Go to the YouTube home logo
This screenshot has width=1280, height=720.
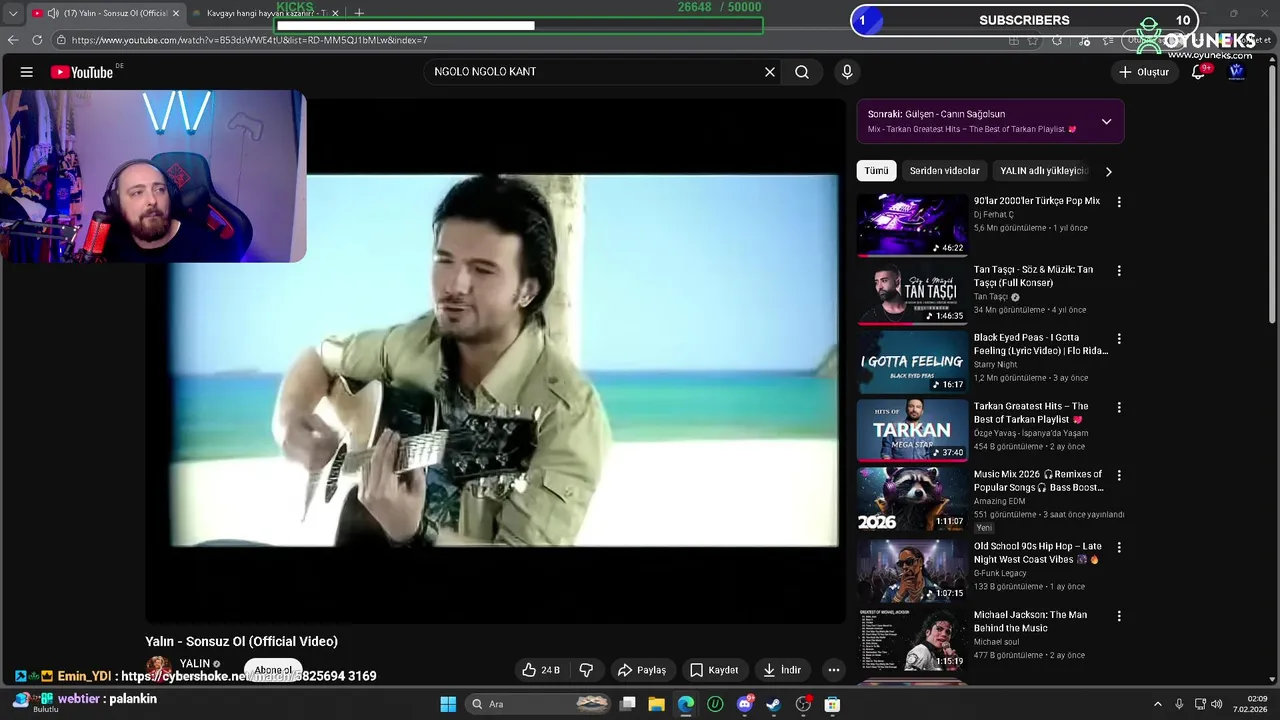click(x=82, y=72)
